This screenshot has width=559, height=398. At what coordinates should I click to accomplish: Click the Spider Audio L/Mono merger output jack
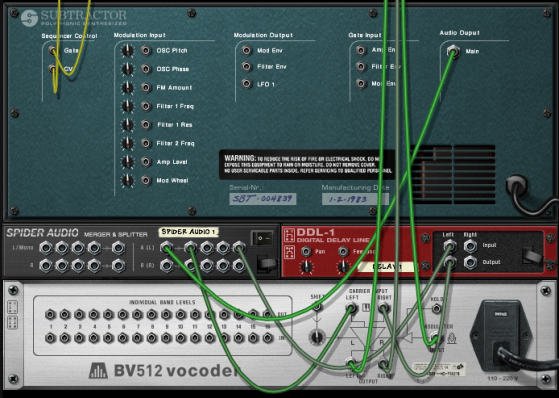(118, 248)
